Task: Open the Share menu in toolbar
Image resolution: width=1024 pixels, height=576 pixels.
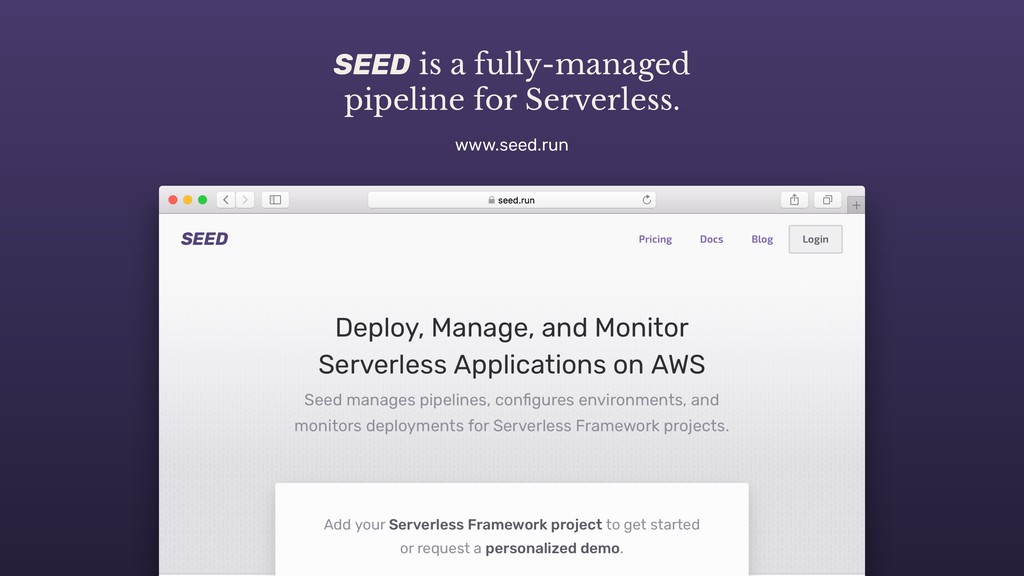Action: (x=794, y=200)
